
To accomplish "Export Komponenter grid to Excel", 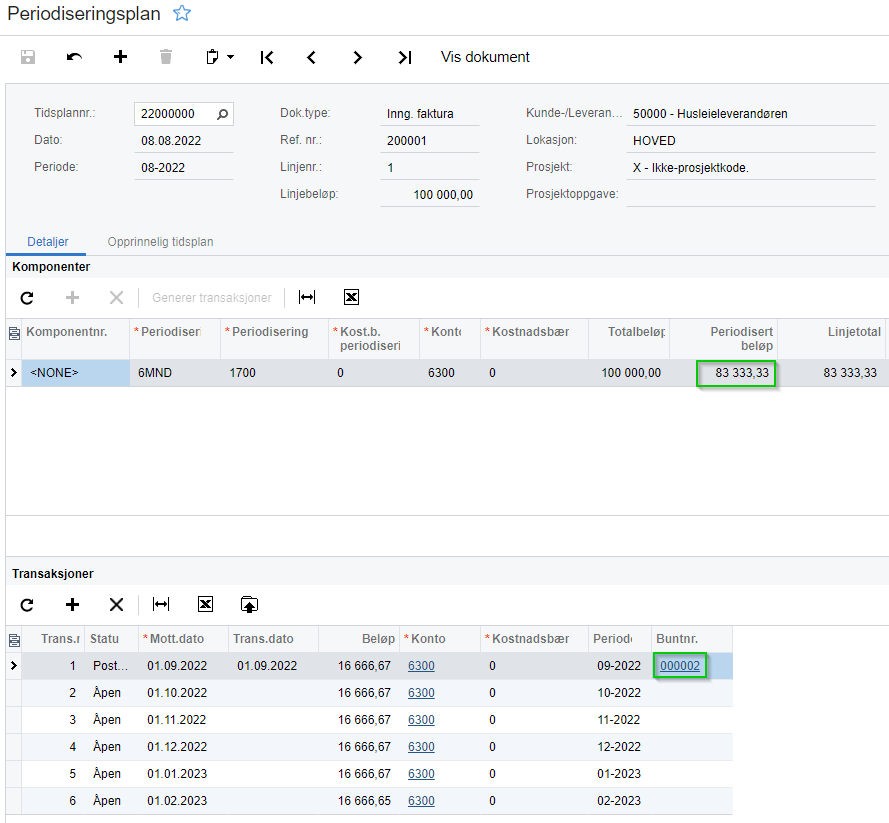I will tap(352, 297).
